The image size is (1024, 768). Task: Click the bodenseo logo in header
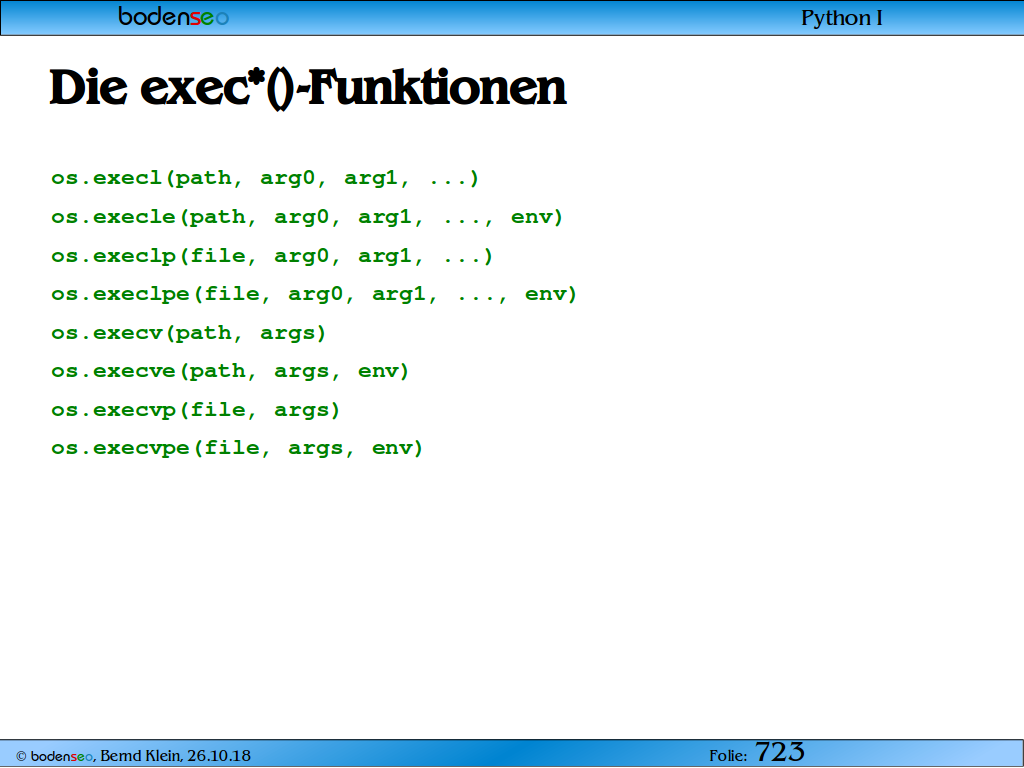pyautogui.click(x=174, y=17)
